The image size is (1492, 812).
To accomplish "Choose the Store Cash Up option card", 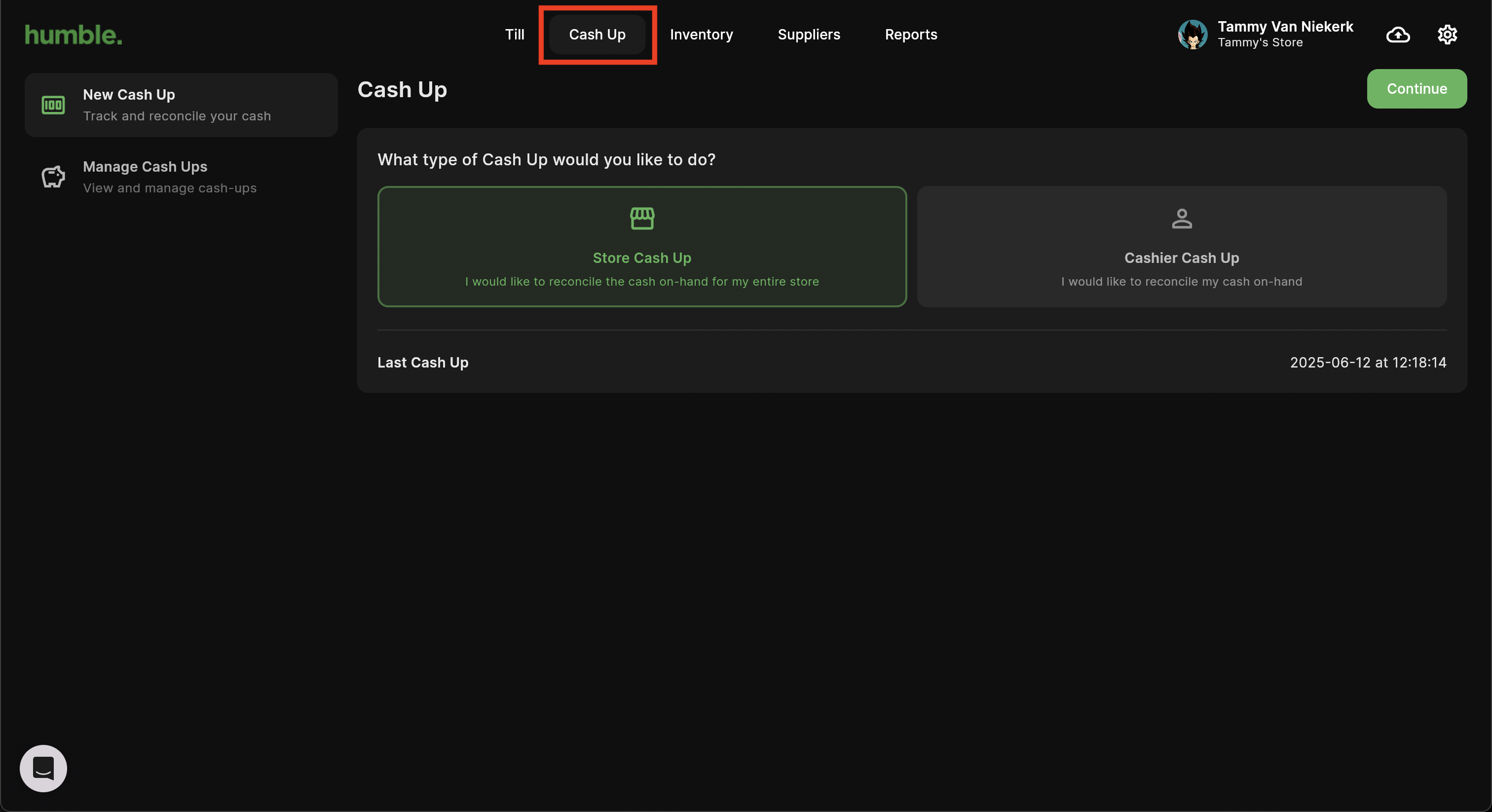I will point(642,246).
